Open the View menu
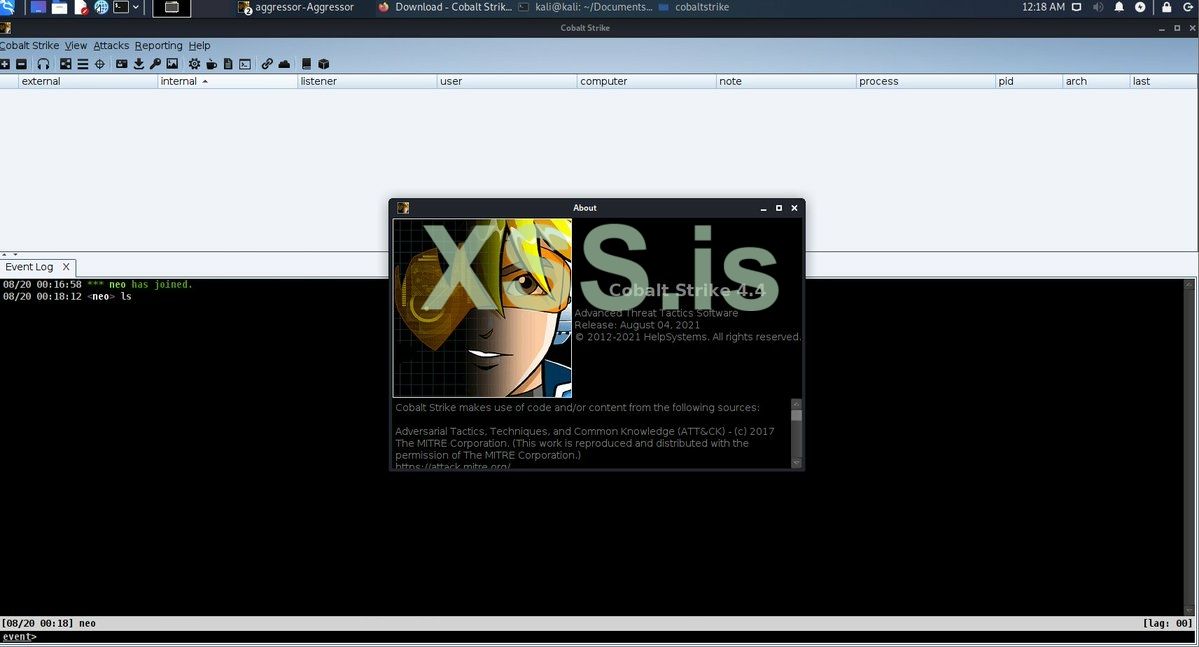1199x647 pixels. pyautogui.click(x=76, y=46)
